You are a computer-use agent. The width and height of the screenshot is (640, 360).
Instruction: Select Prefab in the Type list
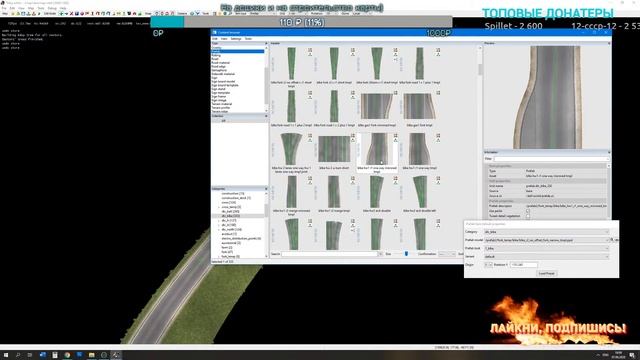[x=238, y=51]
